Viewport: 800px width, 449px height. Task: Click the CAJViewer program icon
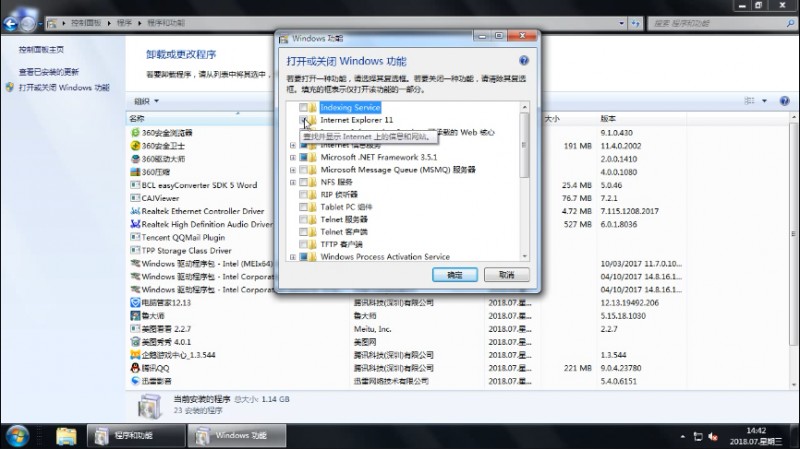(135, 198)
